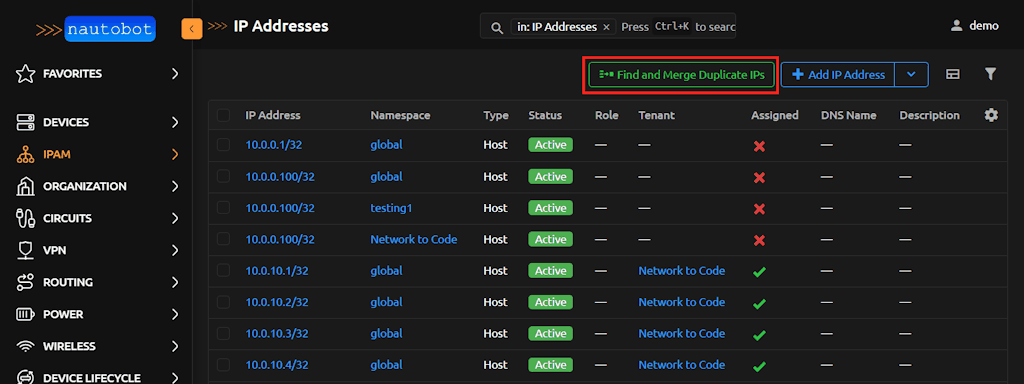This screenshot has height=384, width=1024.
Task: Click the Wireless wifi icon
Action: (25, 346)
